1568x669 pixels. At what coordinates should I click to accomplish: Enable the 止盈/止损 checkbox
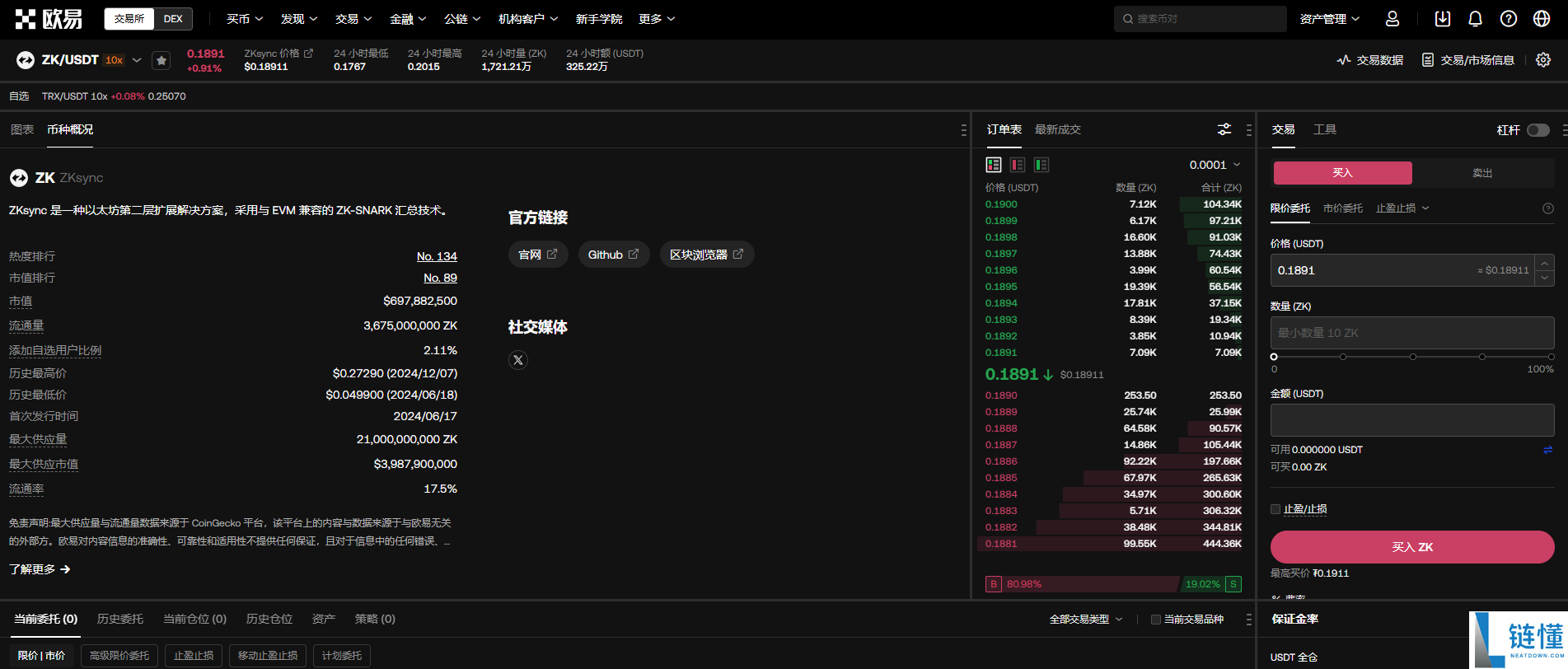[x=1275, y=509]
